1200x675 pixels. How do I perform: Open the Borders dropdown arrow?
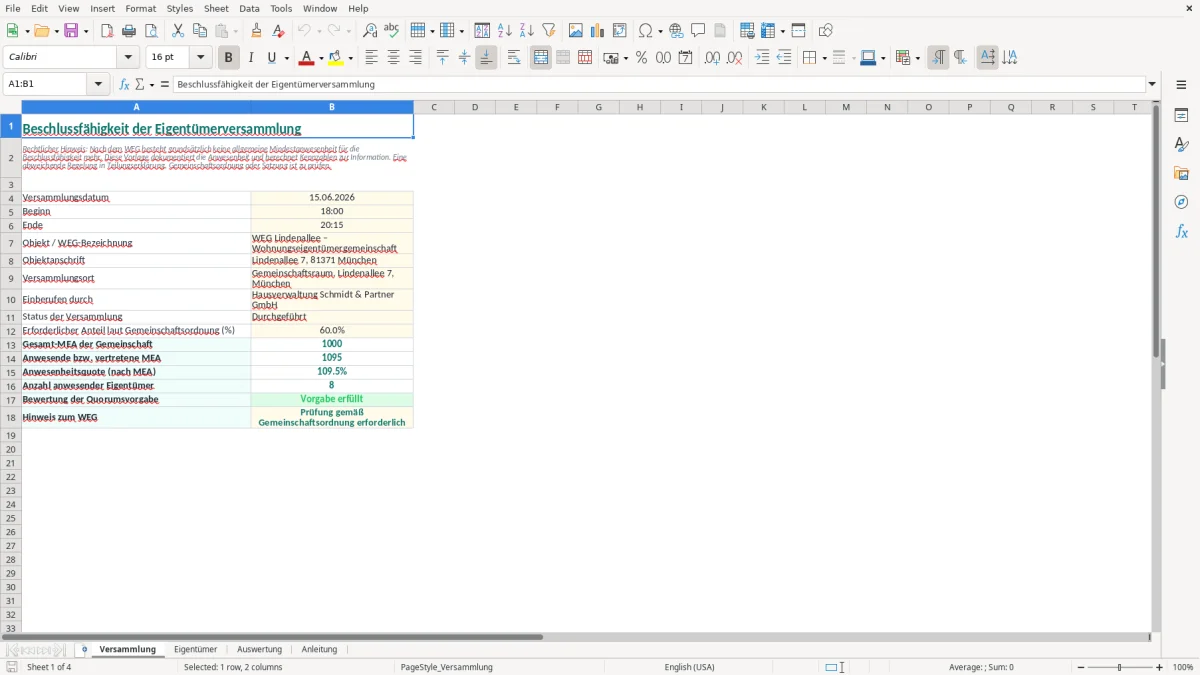click(824, 58)
